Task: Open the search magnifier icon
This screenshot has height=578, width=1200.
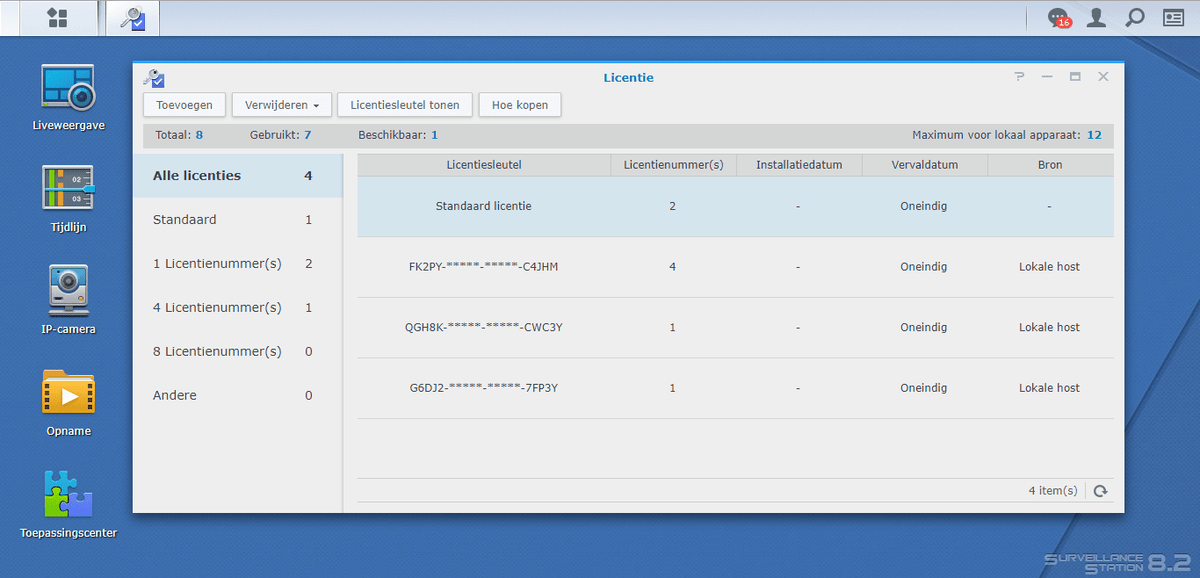Action: (1134, 17)
